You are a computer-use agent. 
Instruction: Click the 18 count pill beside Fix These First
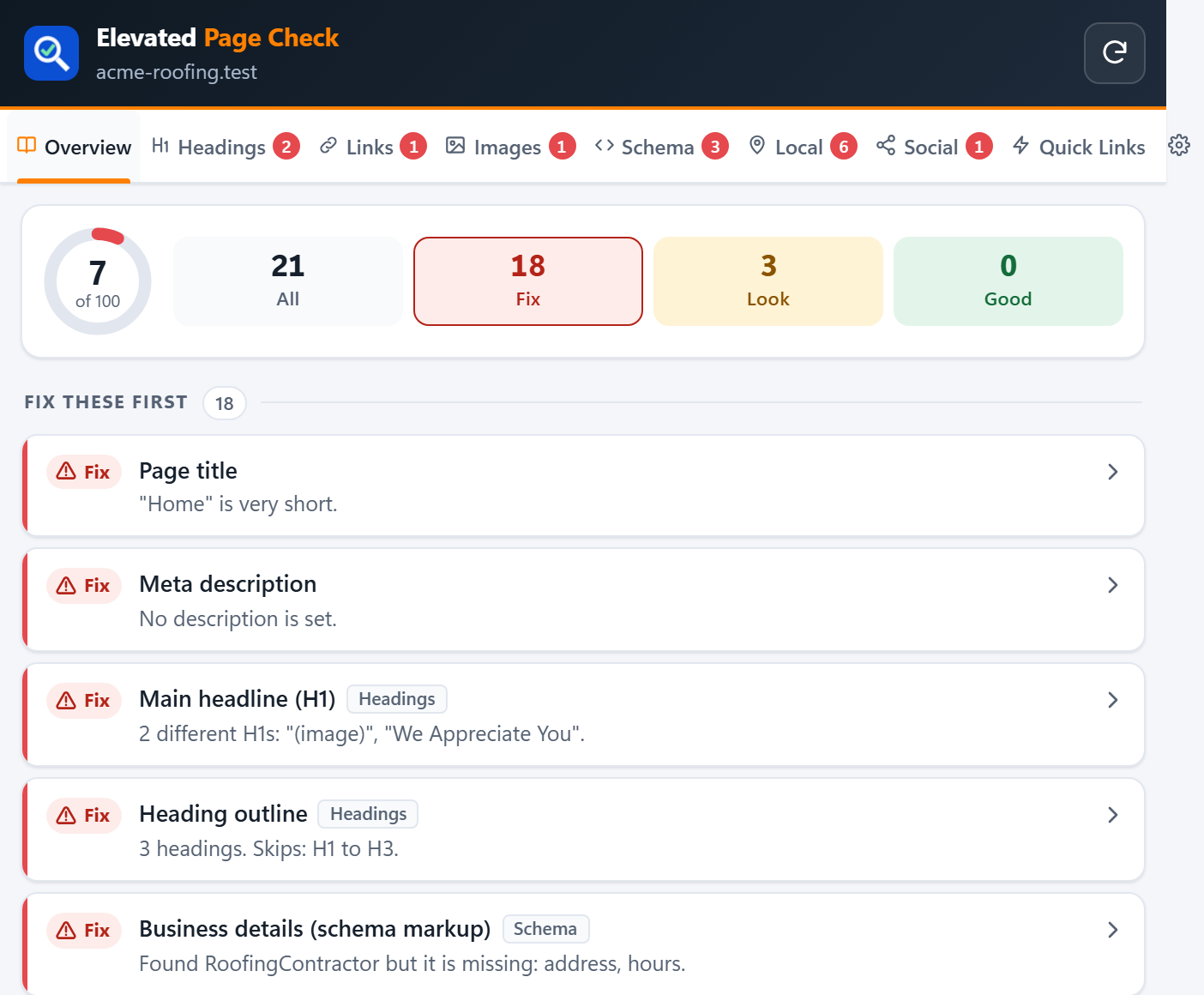225,403
